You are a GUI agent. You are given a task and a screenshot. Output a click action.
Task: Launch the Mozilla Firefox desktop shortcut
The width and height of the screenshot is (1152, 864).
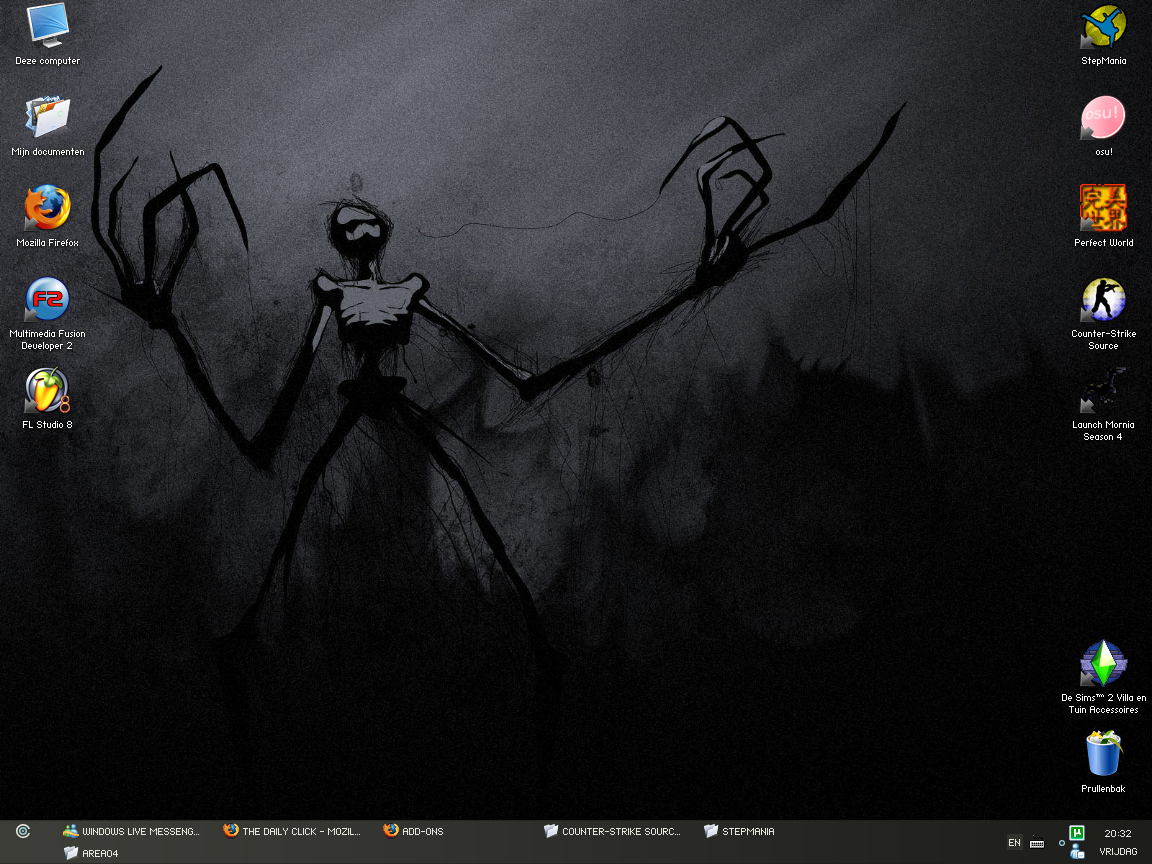48,217
